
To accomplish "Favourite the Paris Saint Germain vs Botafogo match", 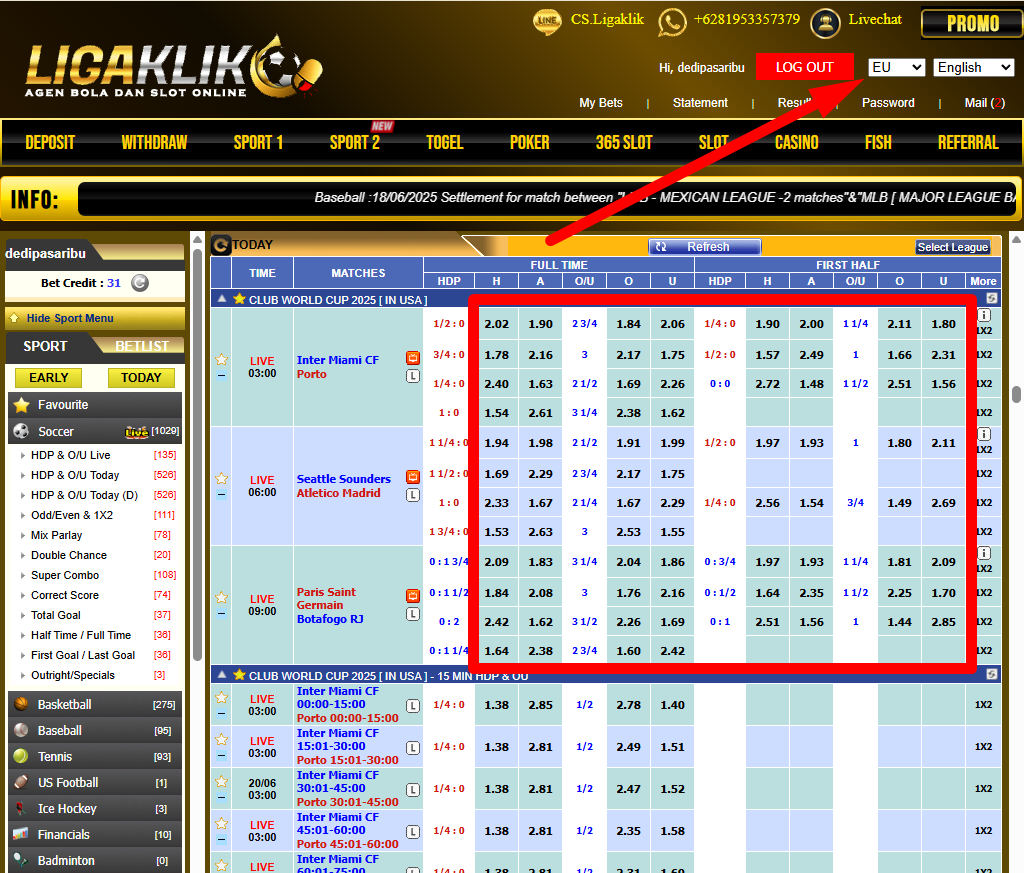I will (221, 597).
